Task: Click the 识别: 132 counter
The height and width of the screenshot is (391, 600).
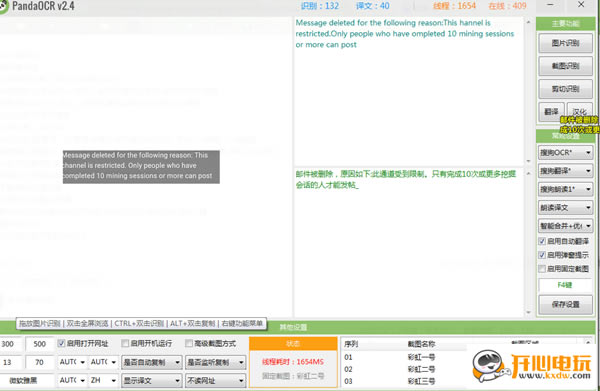Action: (x=320, y=6)
